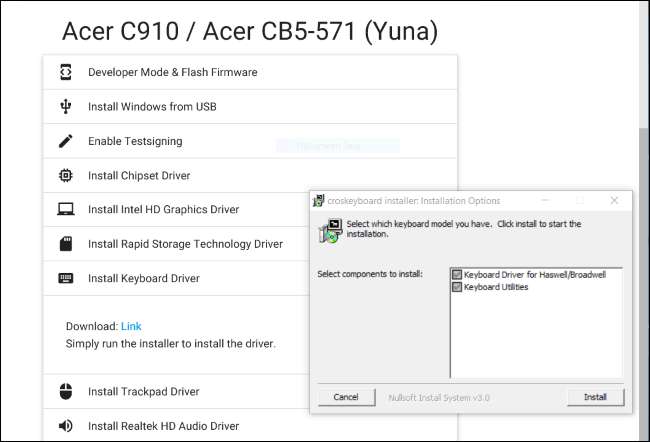Open the keyboard driver Download Link
The height and width of the screenshot is (442, 650).
[131, 327]
